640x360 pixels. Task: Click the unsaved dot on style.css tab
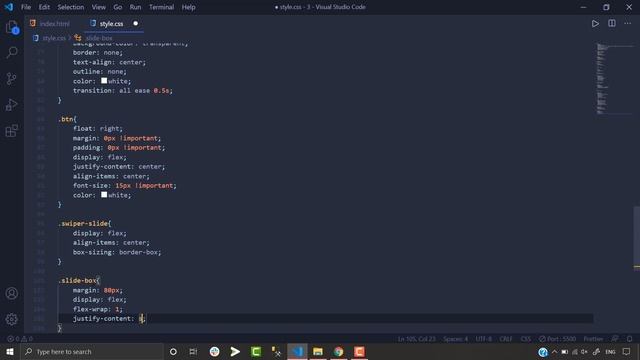pyautogui.click(x=136, y=23)
